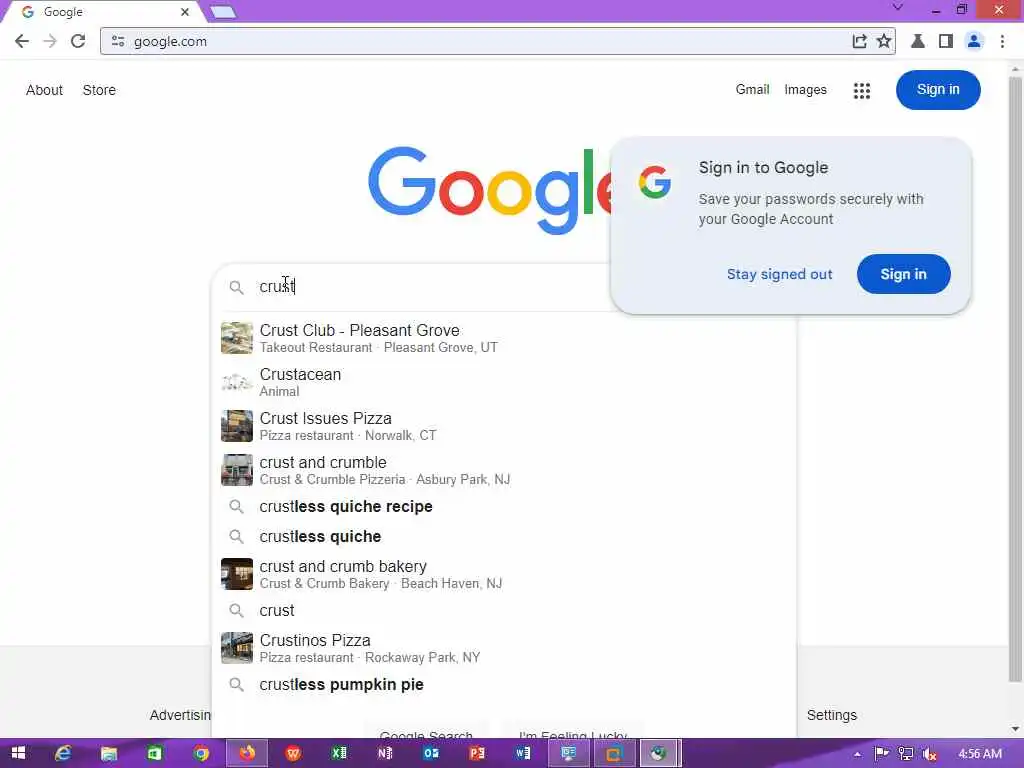Open Chrome three-dot menu
Screen dimensions: 1024x768
(1002, 41)
